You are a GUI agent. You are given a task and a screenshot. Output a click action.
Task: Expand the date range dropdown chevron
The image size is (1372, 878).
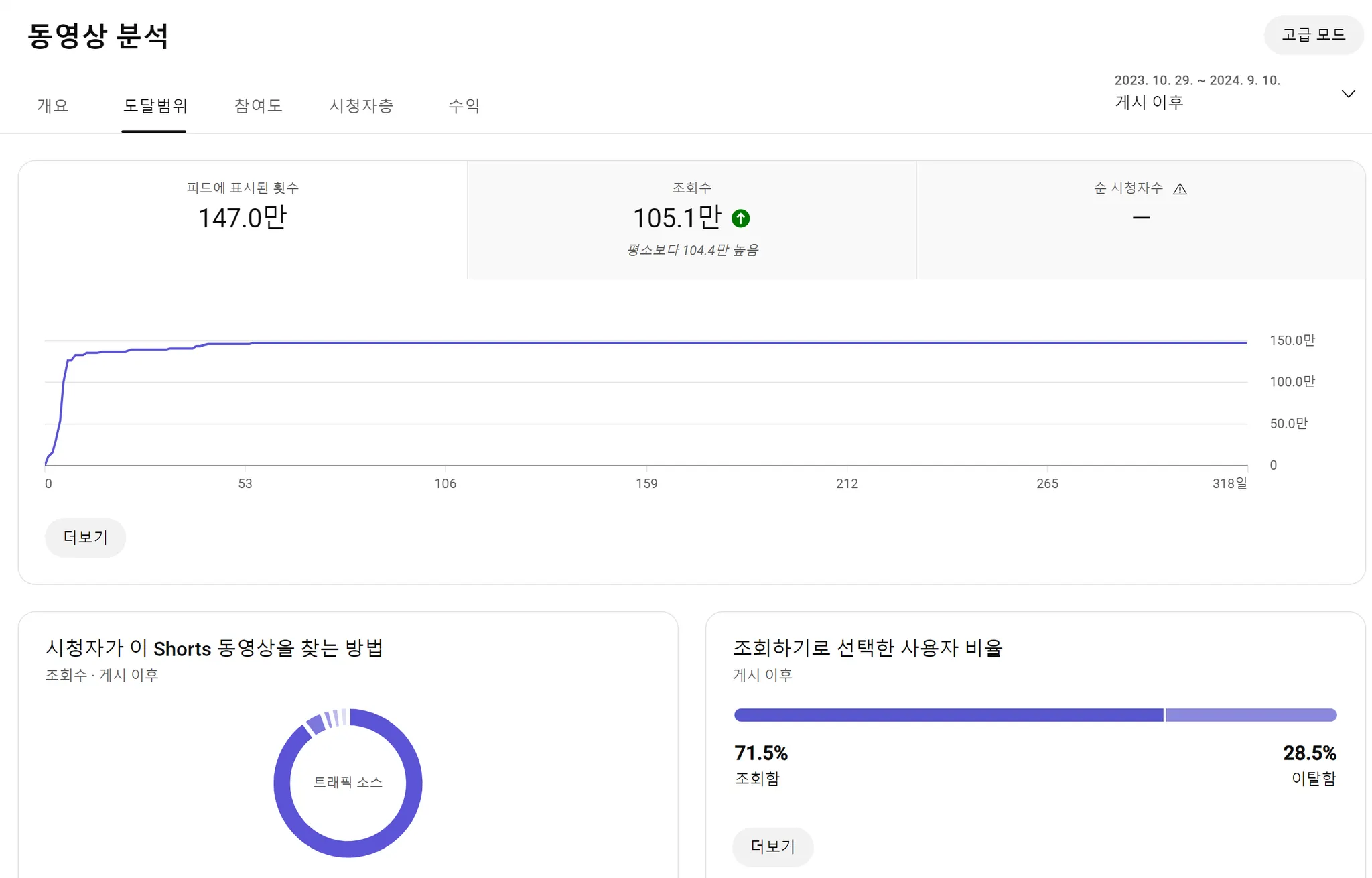1348,94
